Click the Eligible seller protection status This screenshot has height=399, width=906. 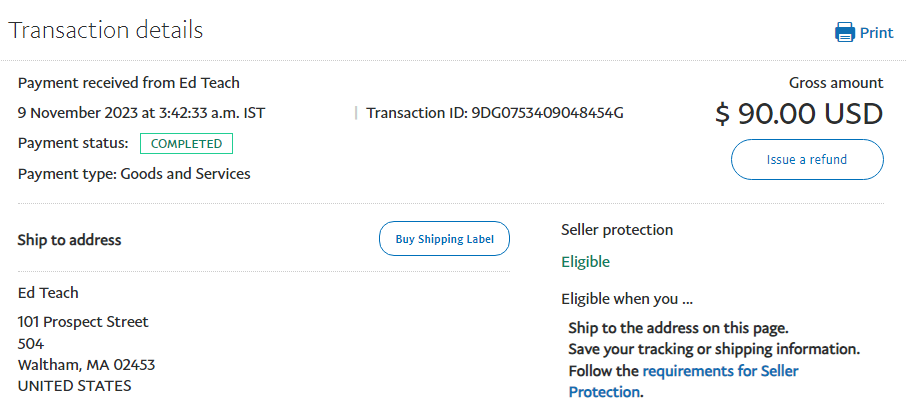[x=585, y=262]
